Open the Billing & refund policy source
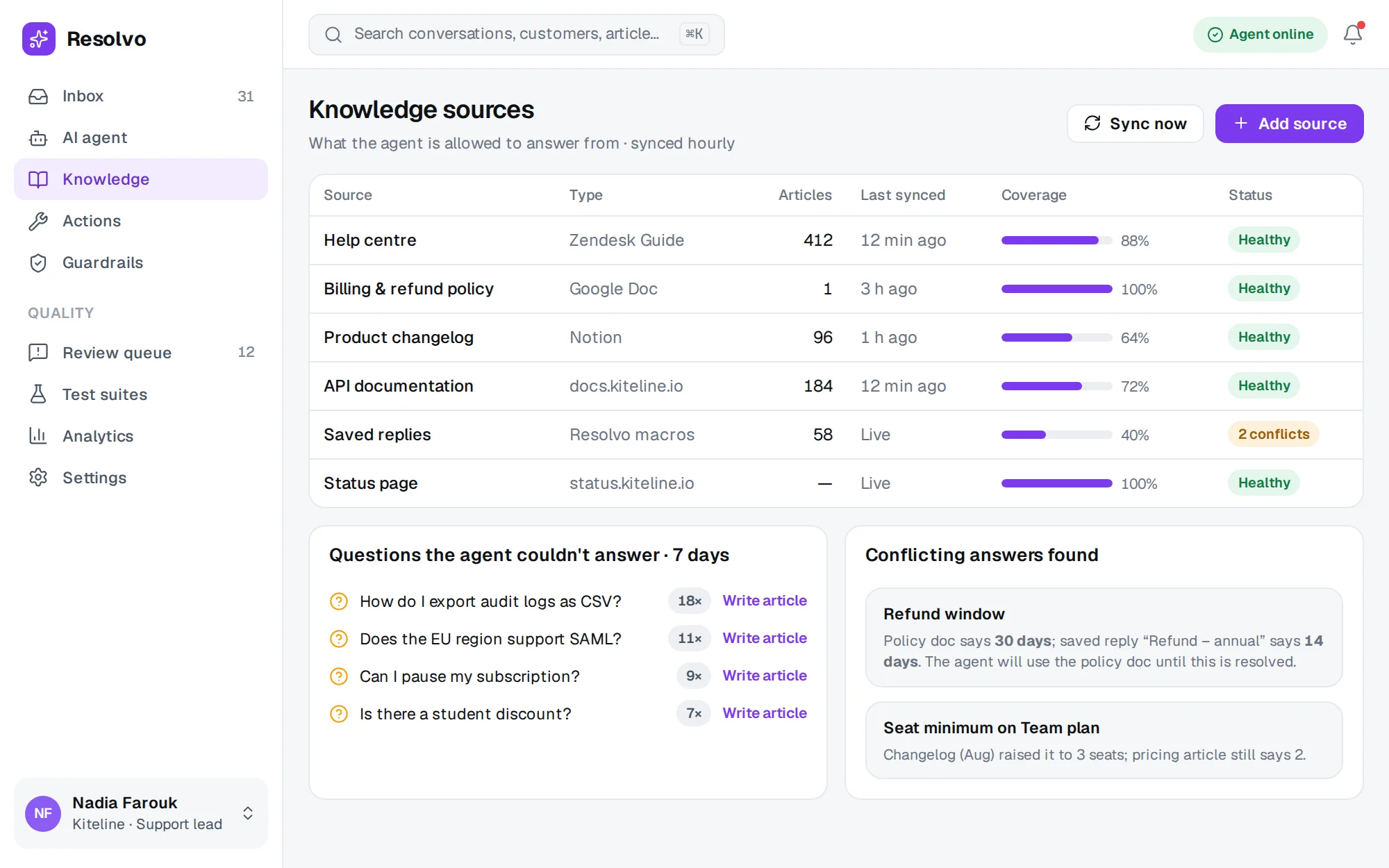This screenshot has height=868, width=1389. click(x=836, y=289)
